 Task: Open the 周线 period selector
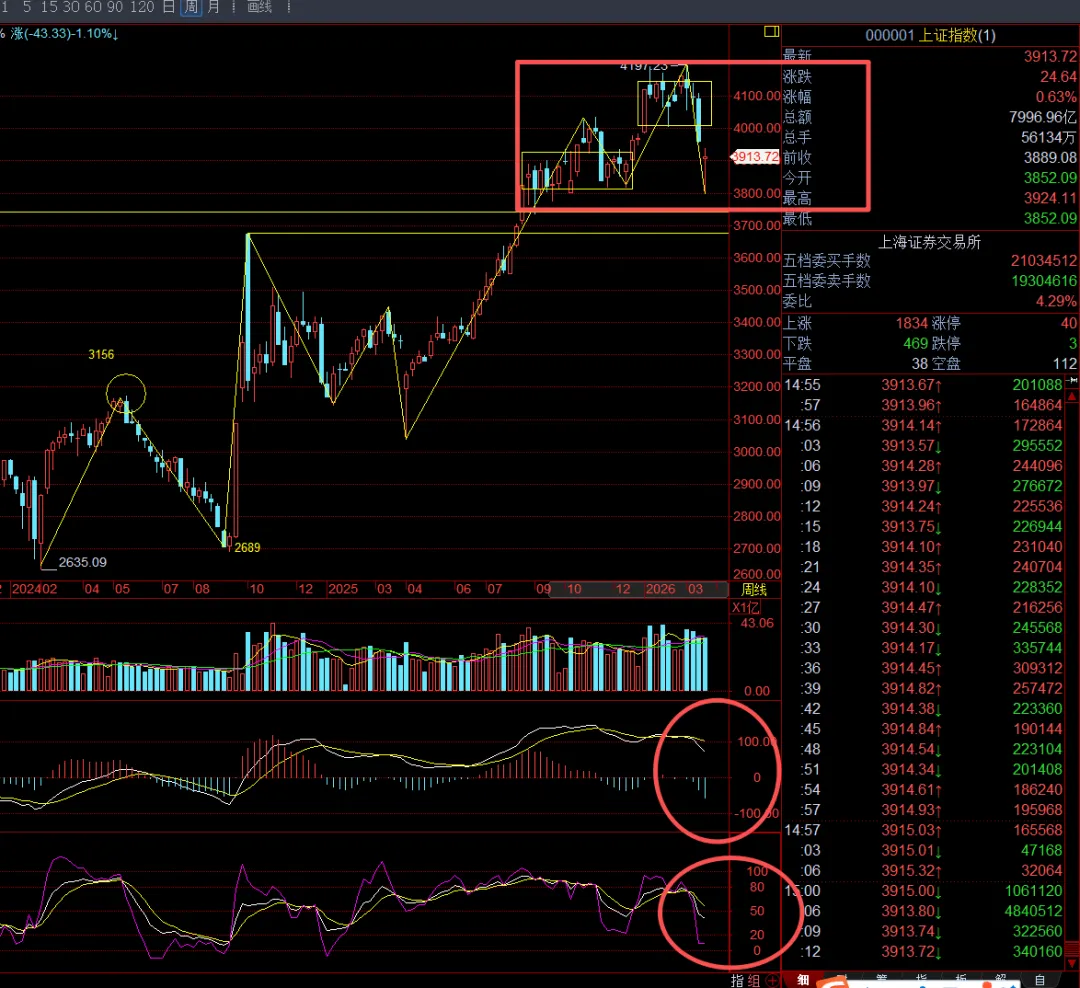click(x=754, y=590)
